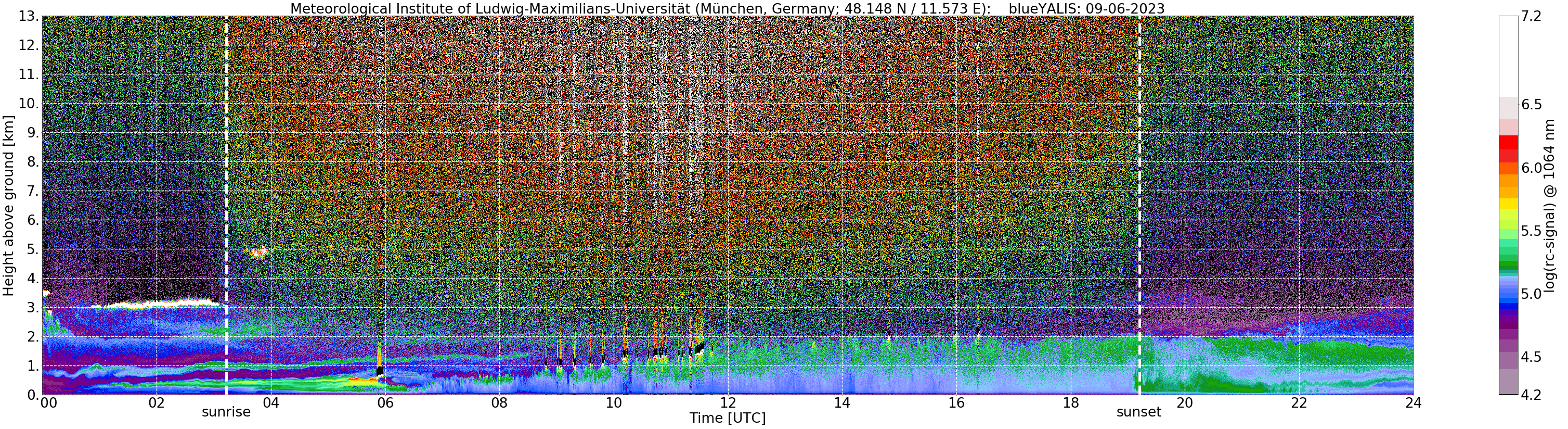1568x429 pixels.
Task: Click the time tick label '22'
Action: pos(1299,403)
